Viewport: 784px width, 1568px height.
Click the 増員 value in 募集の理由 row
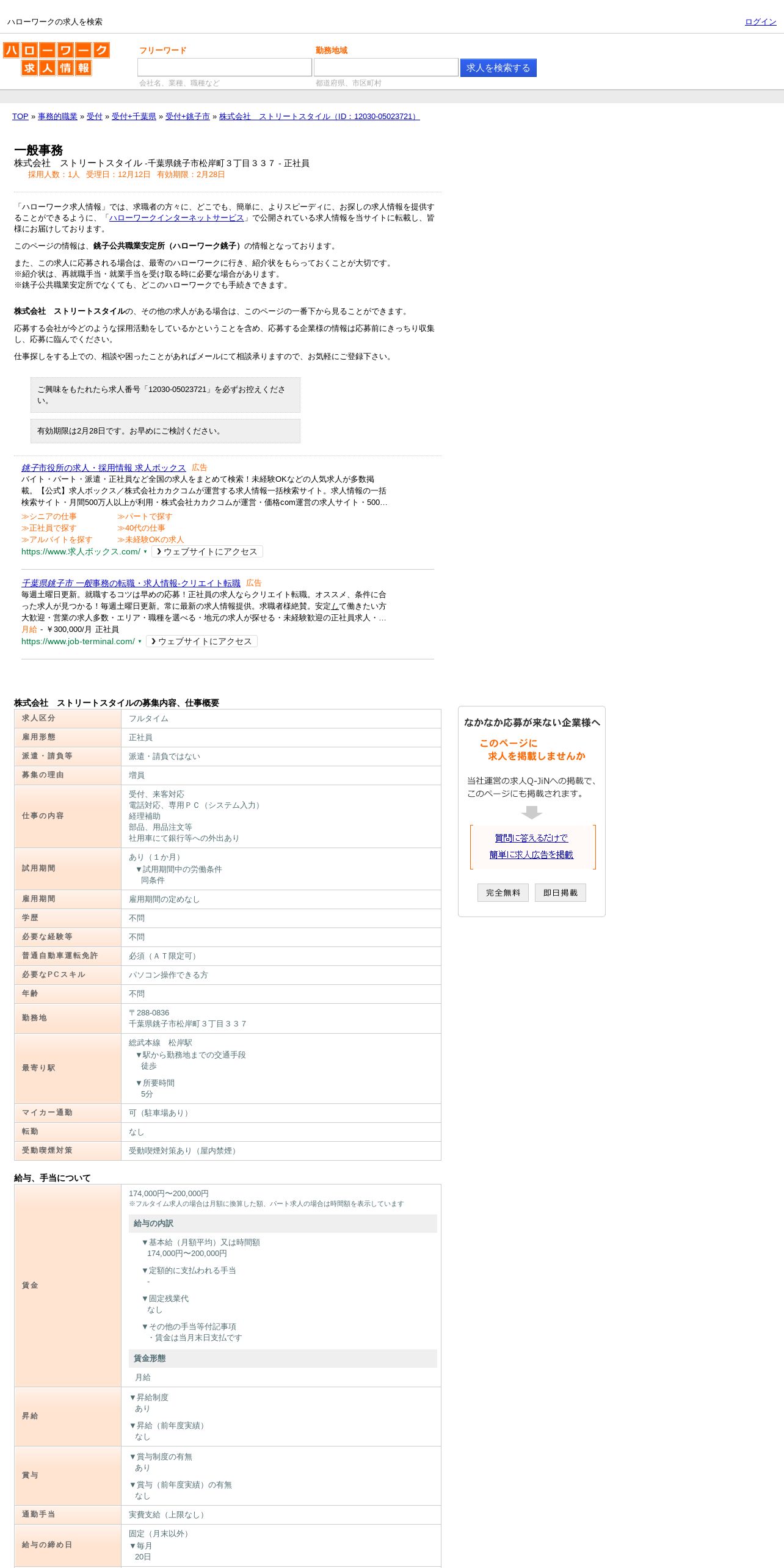(x=137, y=775)
